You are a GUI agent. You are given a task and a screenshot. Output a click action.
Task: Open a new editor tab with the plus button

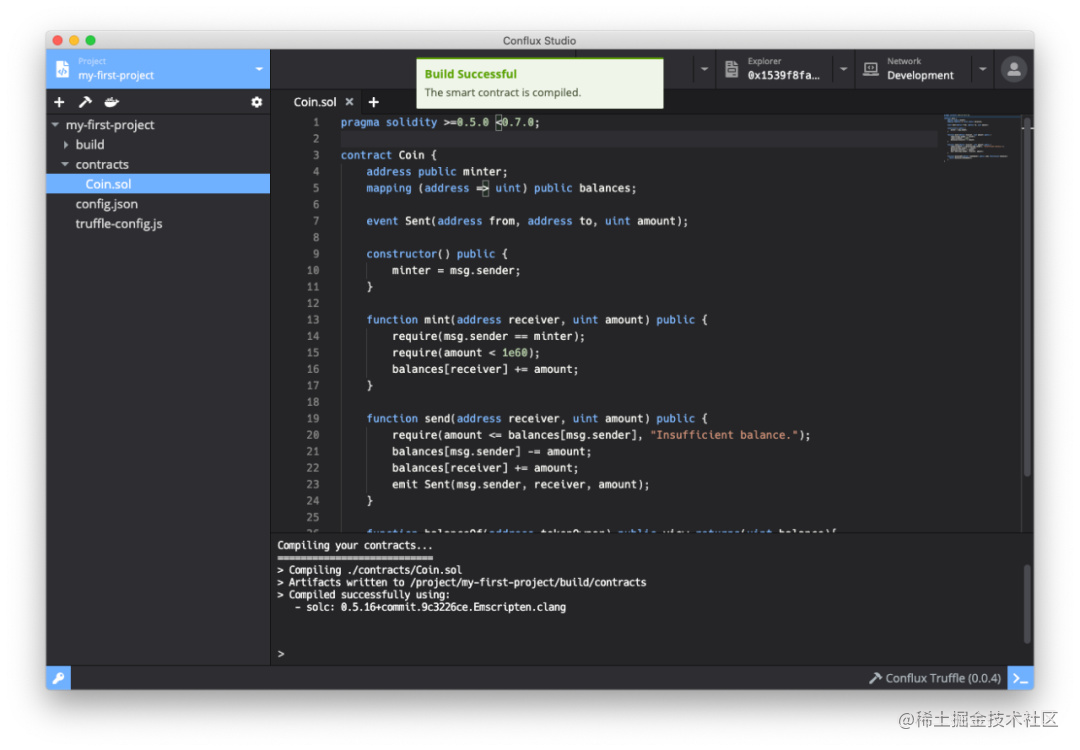(374, 101)
